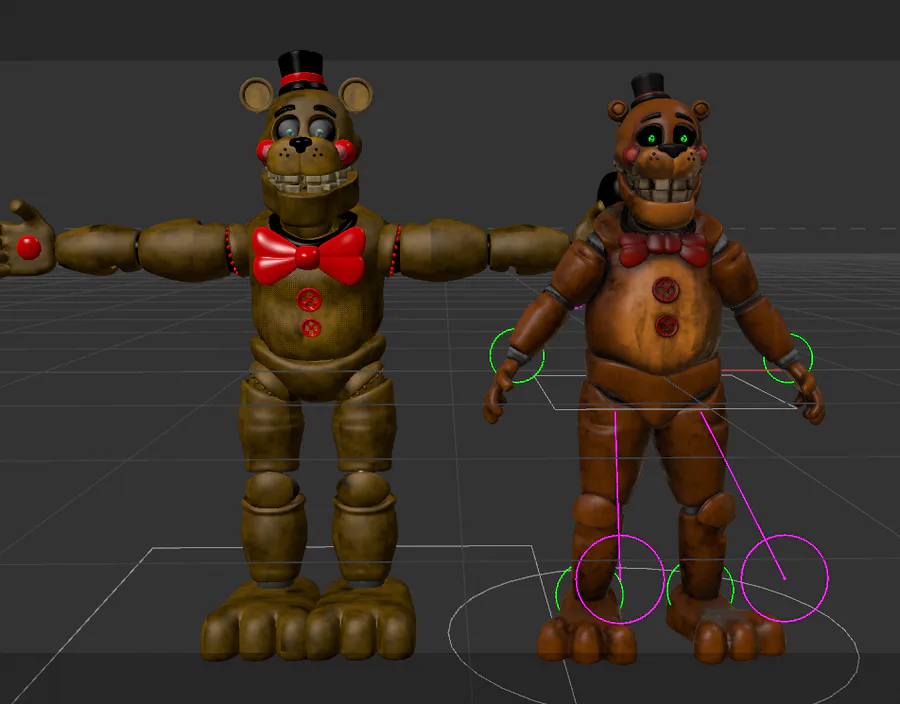Select green wrist control circle on screen-left hand

pyautogui.click(x=517, y=356)
